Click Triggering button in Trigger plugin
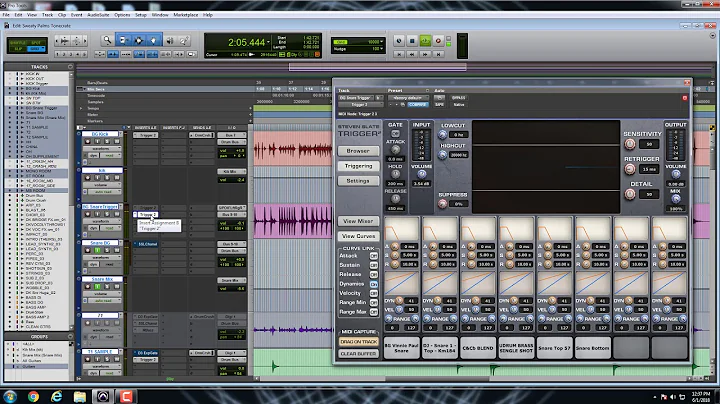 click(x=358, y=166)
